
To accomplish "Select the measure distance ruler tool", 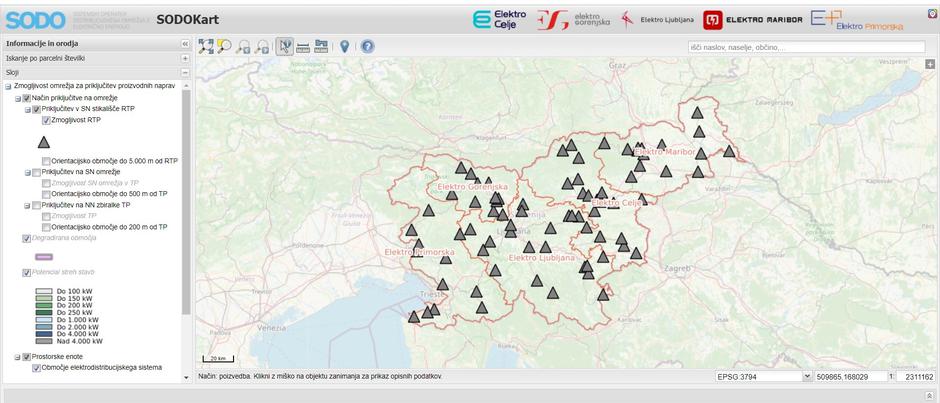I will pyautogui.click(x=303, y=46).
